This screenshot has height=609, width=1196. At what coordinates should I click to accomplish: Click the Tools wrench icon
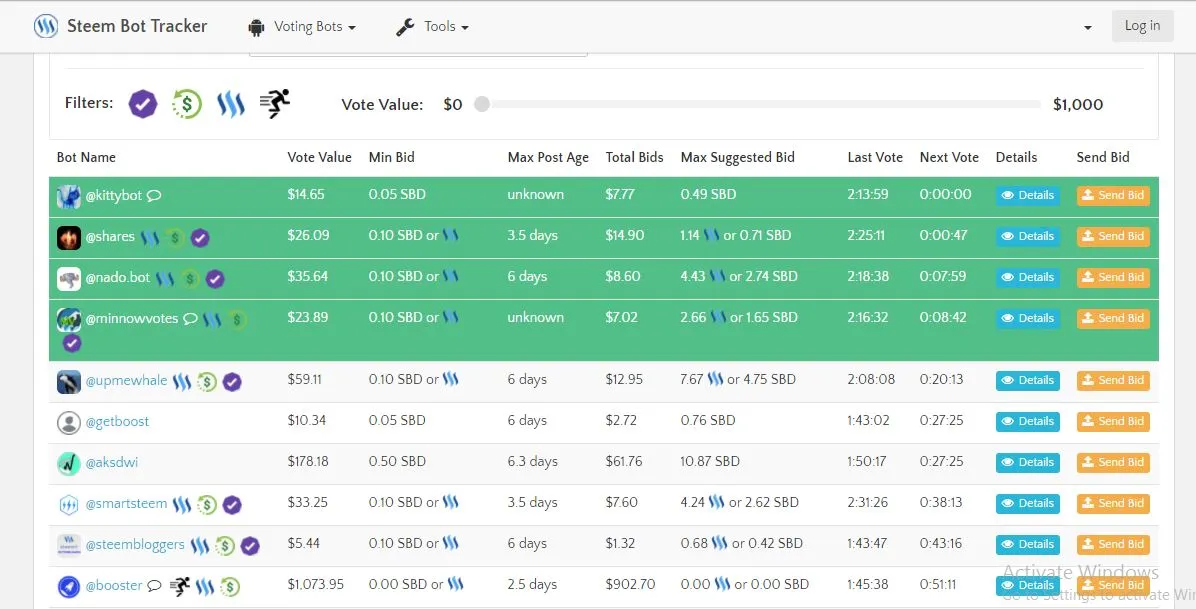point(405,27)
